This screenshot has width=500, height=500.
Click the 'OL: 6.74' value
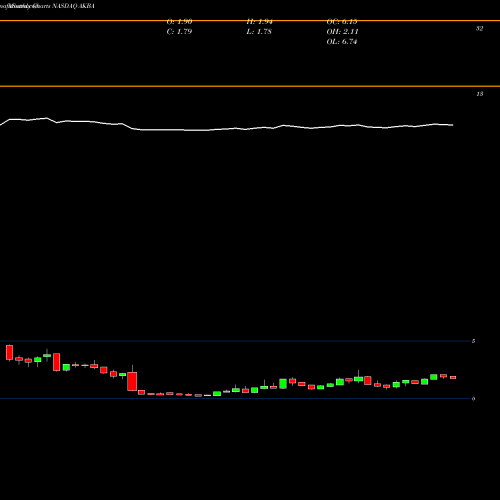342,42
